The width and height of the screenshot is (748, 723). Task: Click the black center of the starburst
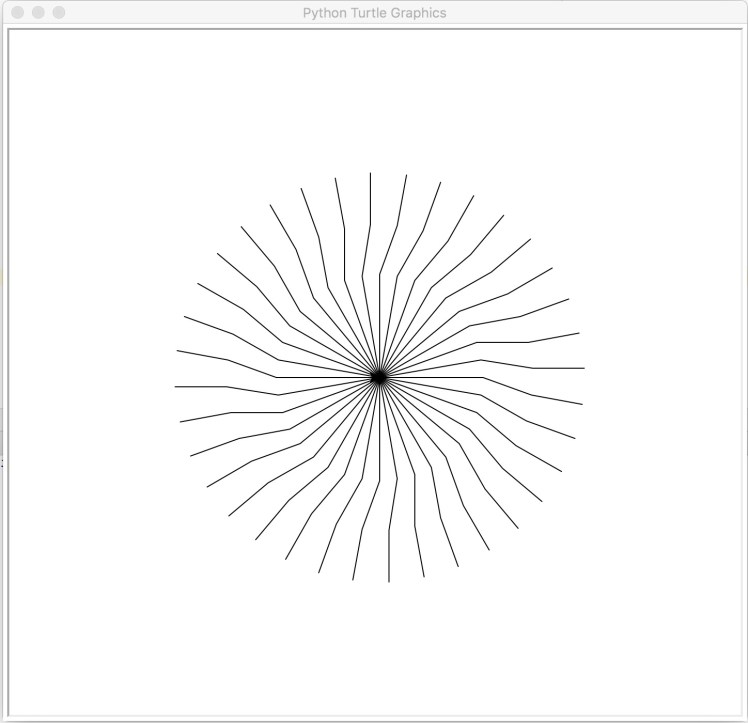tap(379, 377)
